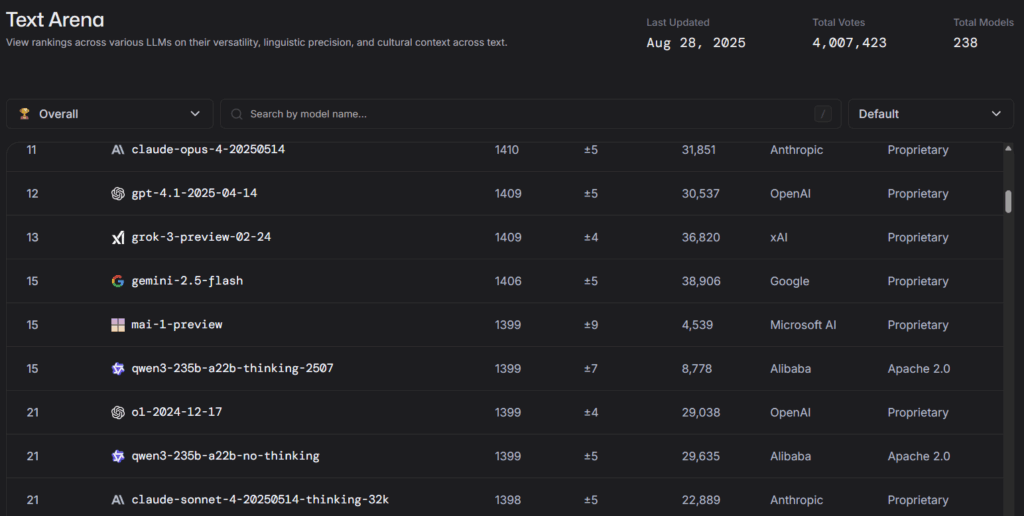
Task: Click the Google logo beside gemini-2.5-flash
Action: tap(118, 281)
